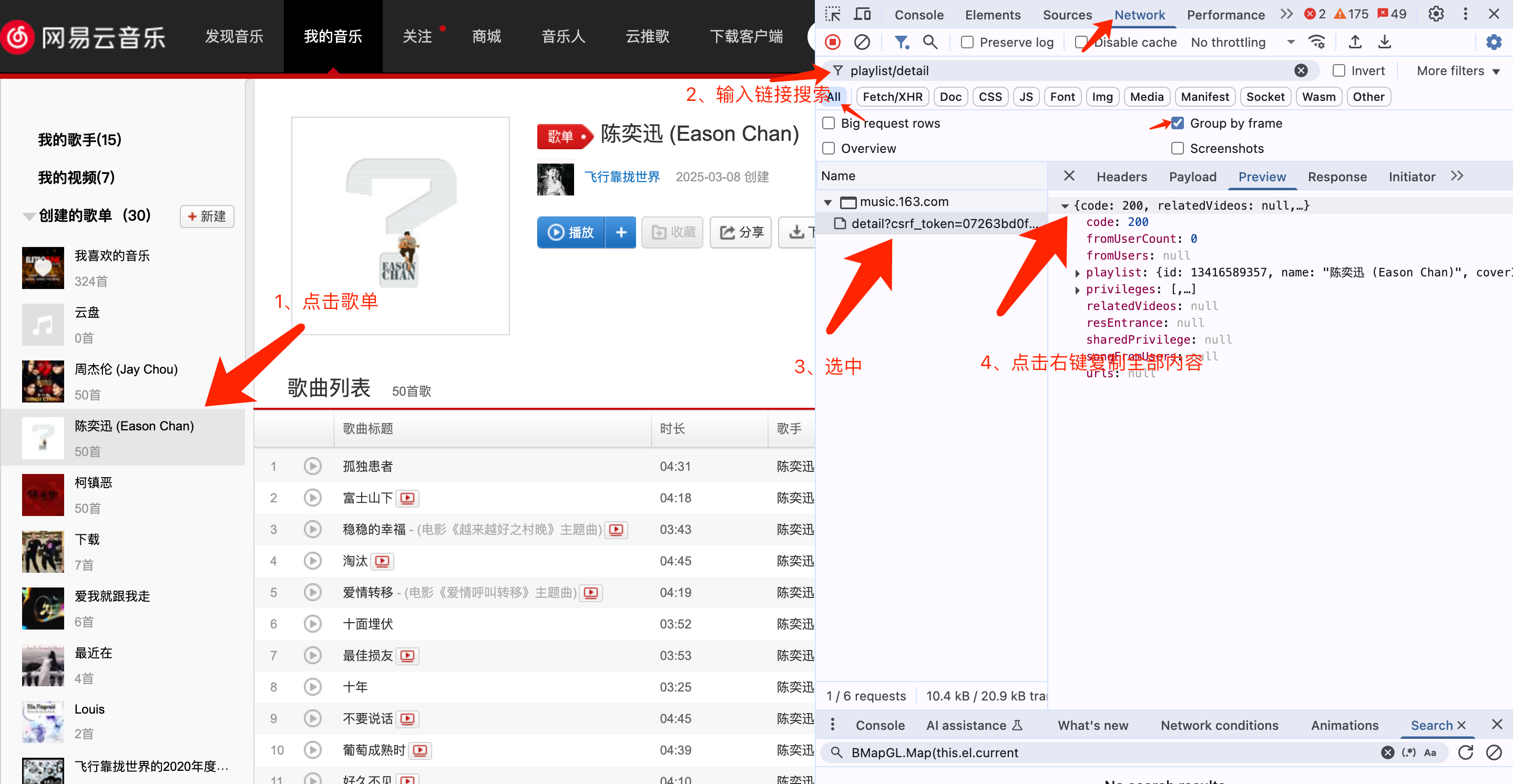The width and height of the screenshot is (1513, 784).
Task: Open network conditions wifi icon
Action: 1316,42
